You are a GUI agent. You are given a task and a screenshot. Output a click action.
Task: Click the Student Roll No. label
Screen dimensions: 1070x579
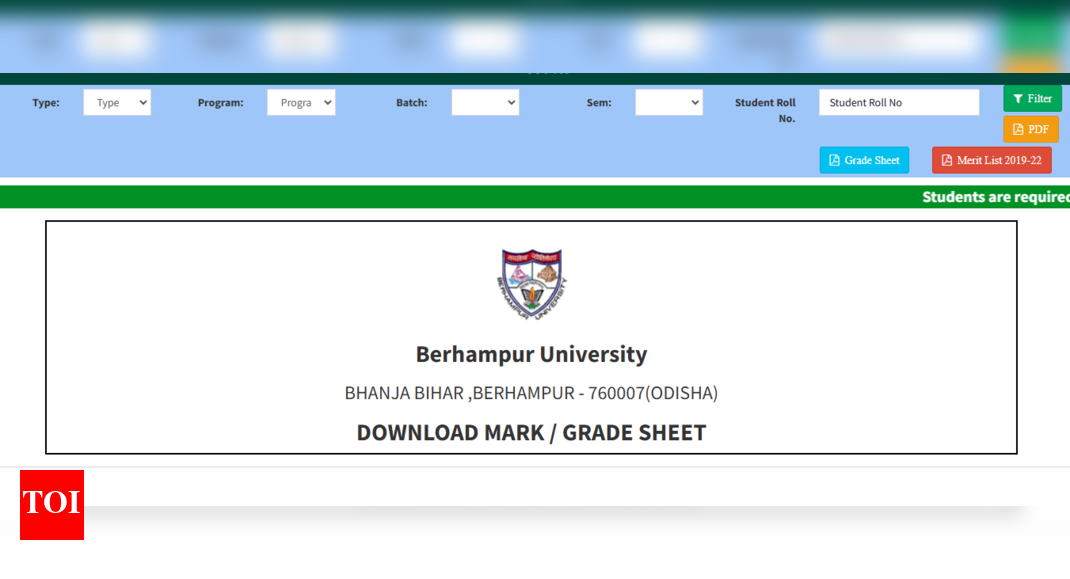coord(765,110)
